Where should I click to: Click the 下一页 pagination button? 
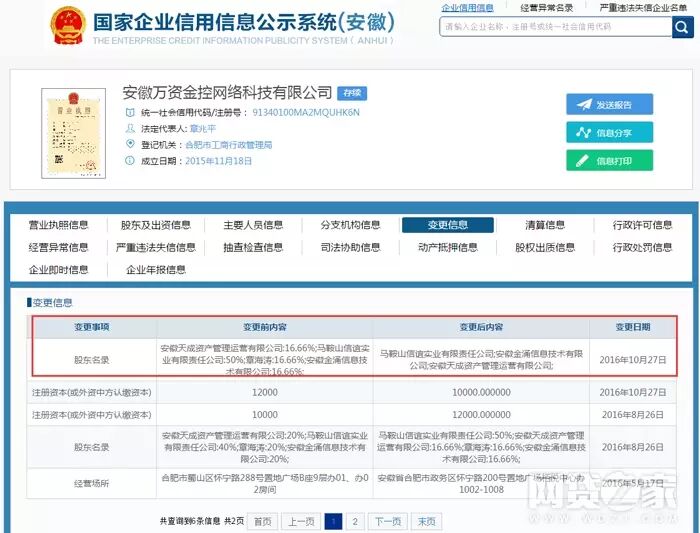tap(388, 521)
